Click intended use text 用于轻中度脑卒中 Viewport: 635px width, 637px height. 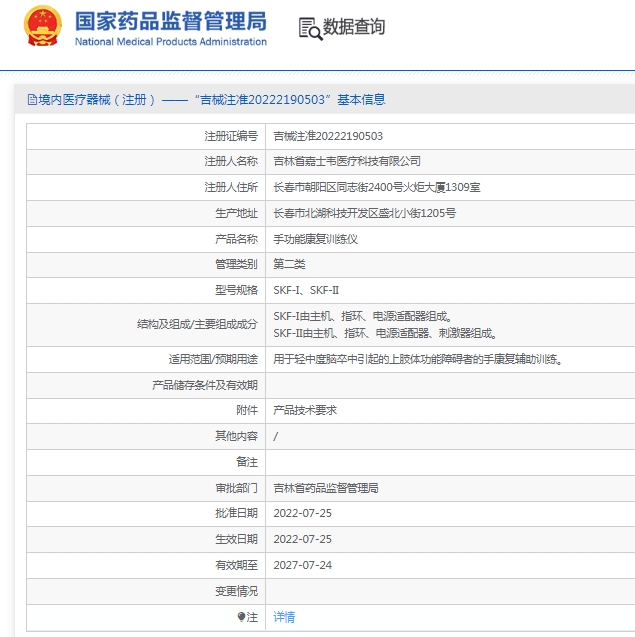(x=418, y=359)
